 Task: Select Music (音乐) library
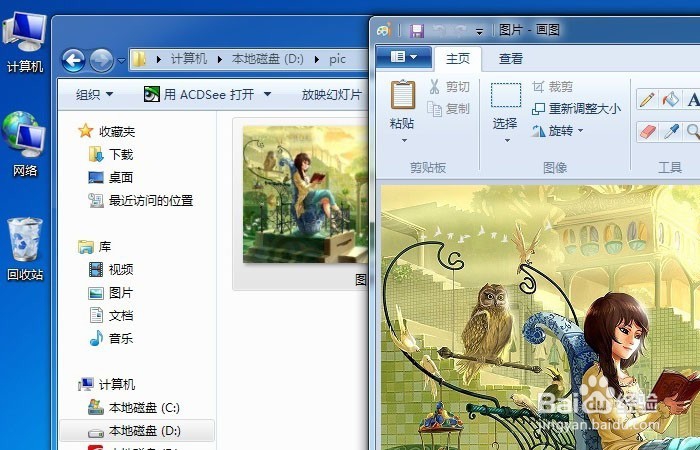tap(111, 338)
